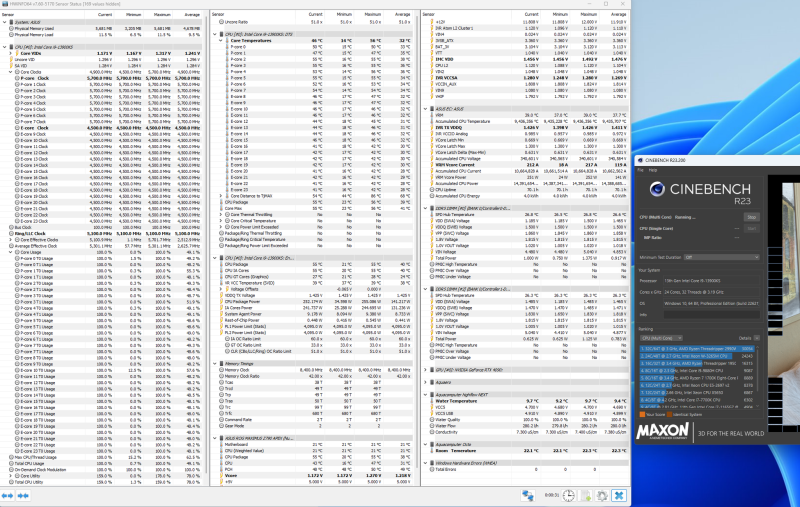Click the 0:00:31 elapsed timer text

552,495
